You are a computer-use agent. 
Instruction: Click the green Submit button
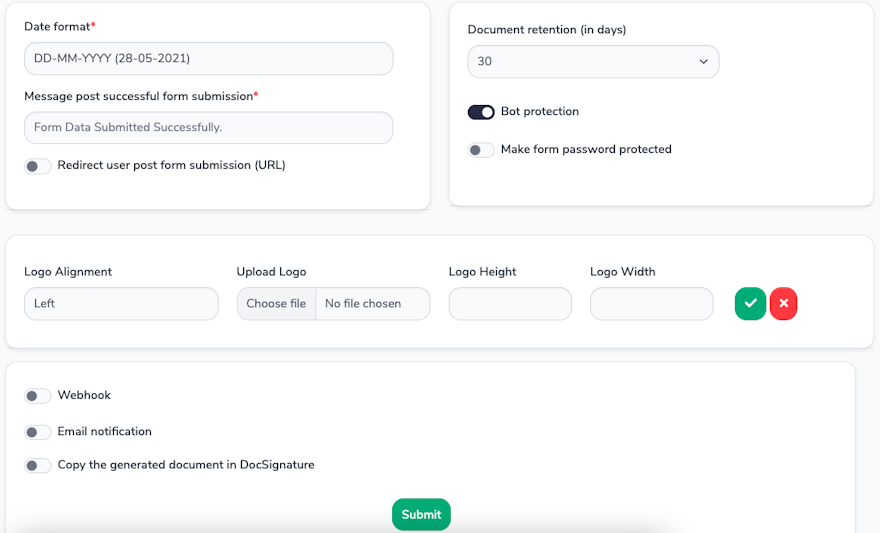click(x=421, y=514)
